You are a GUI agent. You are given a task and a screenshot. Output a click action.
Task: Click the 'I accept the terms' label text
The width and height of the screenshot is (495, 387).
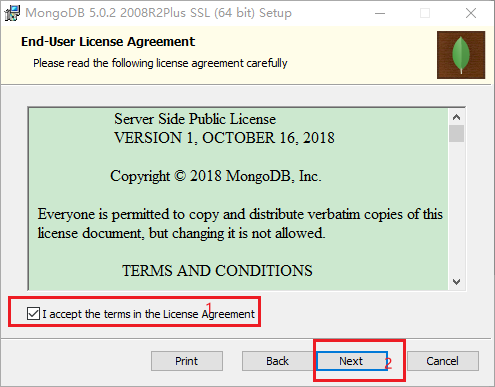(x=148, y=314)
